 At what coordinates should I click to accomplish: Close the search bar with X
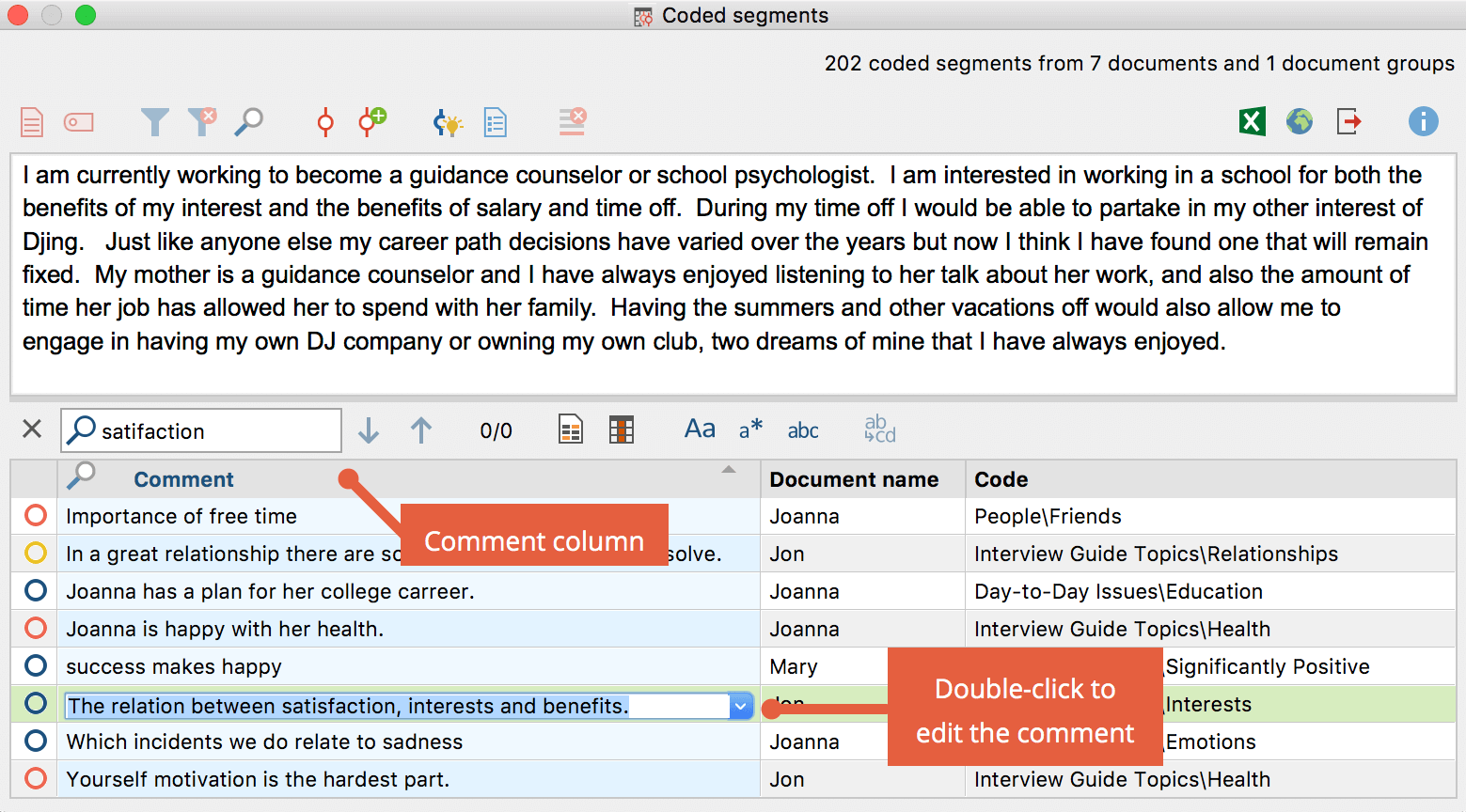[x=32, y=429]
